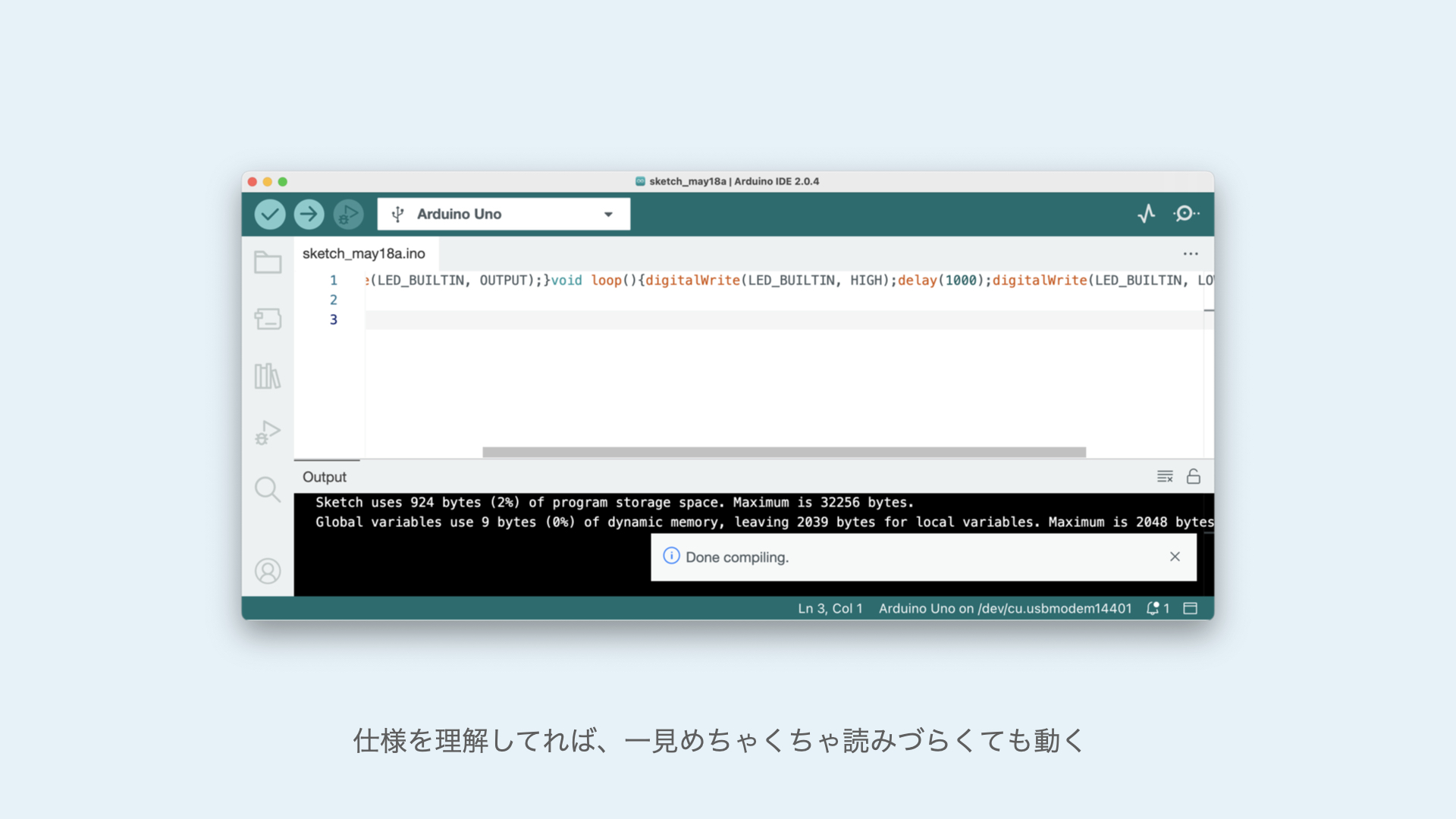Toggle the bottom panel in the status bar
Screen dimensions: 1456x819
1191,608
